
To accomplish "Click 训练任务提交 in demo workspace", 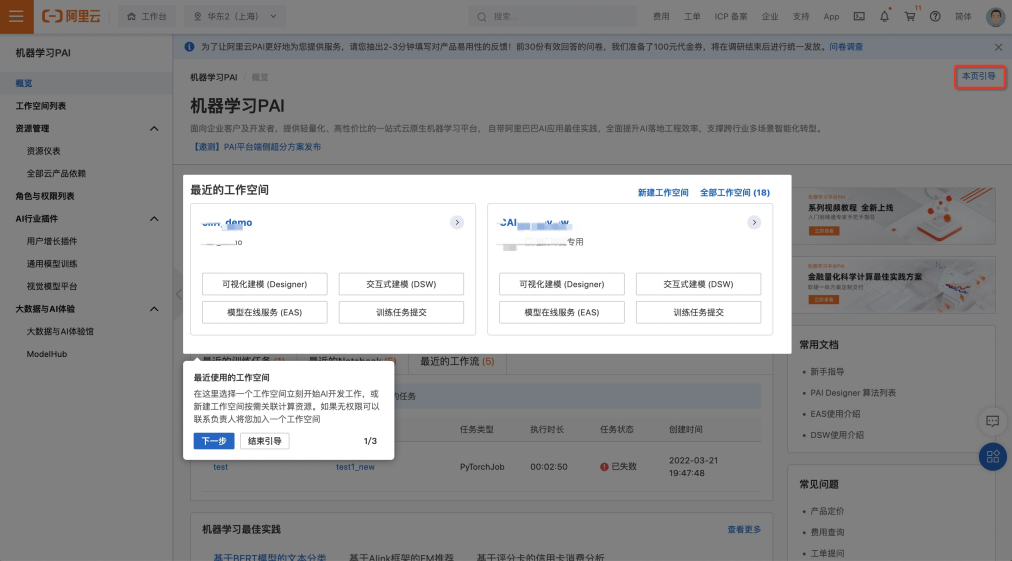I will [401, 312].
